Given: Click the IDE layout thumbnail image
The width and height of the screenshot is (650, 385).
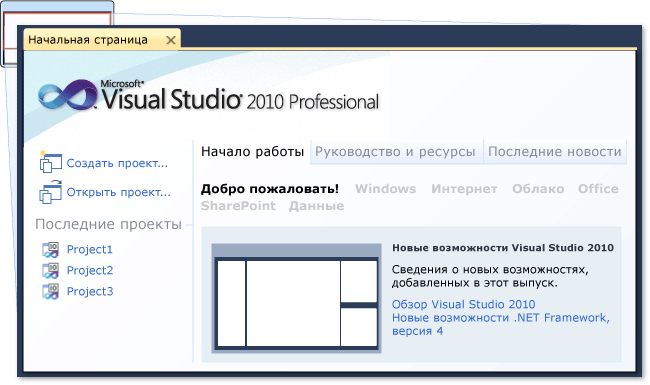Looking at the screenshot, I should point(296,298).
